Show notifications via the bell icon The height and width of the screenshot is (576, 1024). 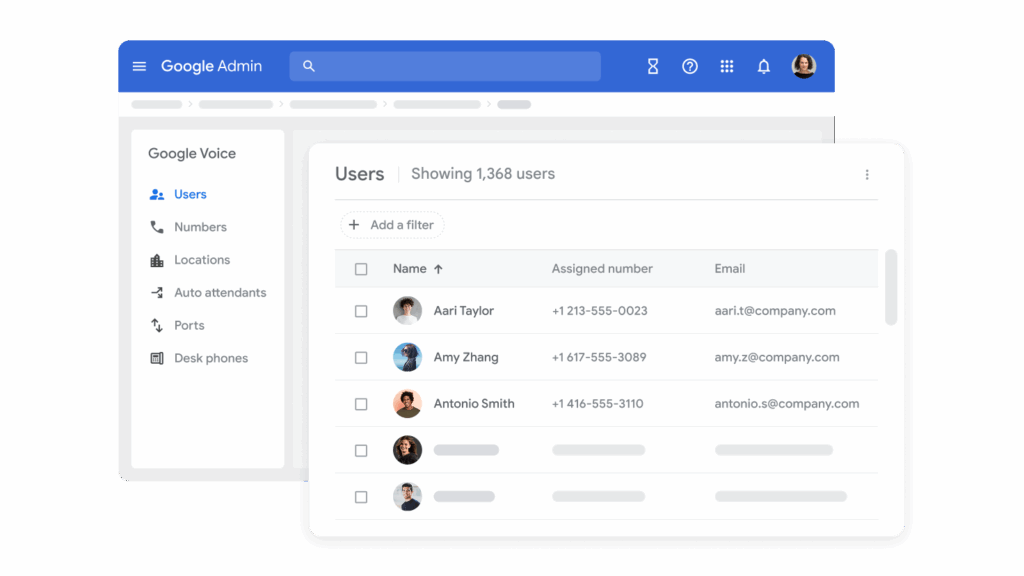pos(763,66)
